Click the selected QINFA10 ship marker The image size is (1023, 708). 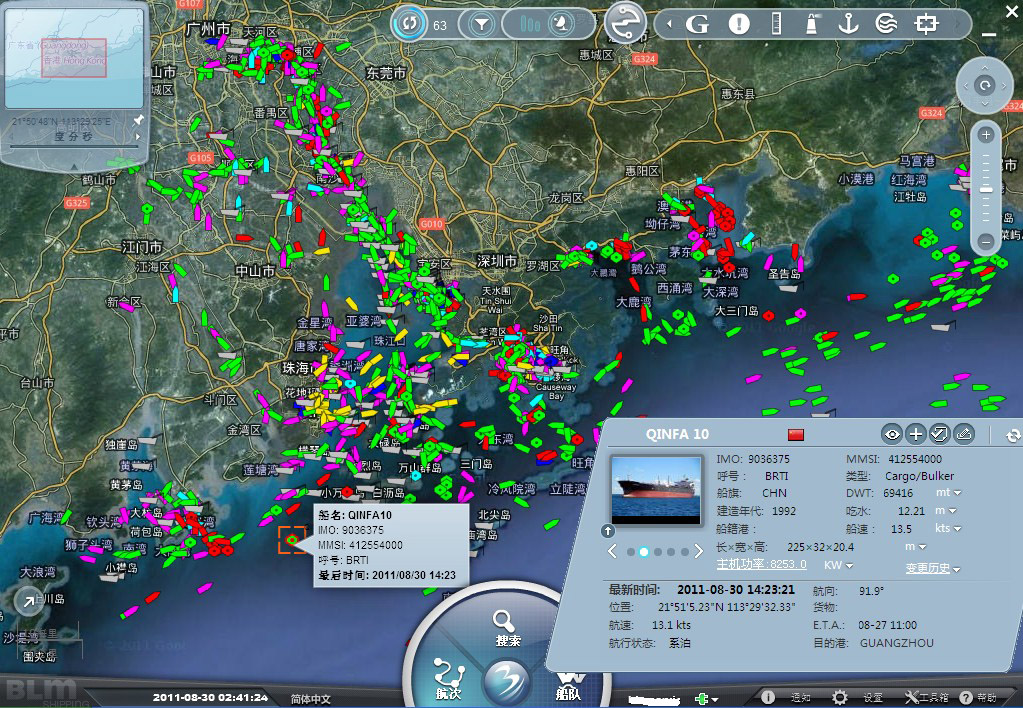point(292,540)
